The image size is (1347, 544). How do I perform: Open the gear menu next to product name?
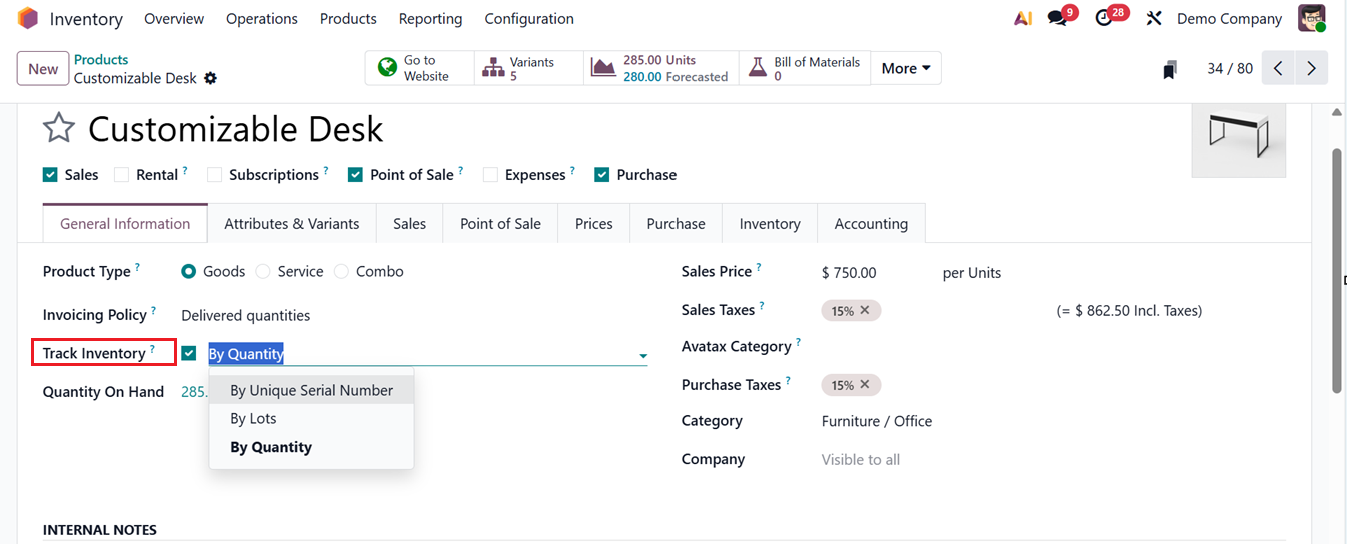(x=210, y=78)
